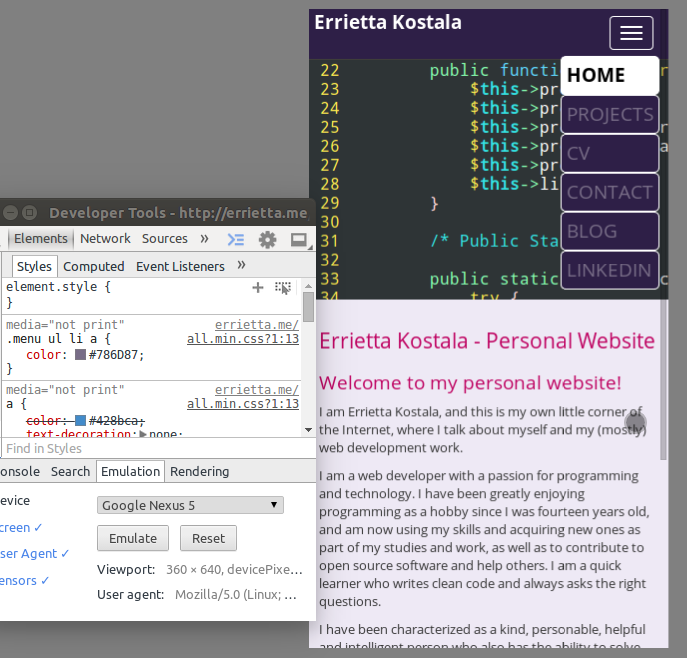Screen dimensions: 687x658
Task: Show more sidebar tabs after Event Listeners
Action: (x=241, y=265)
